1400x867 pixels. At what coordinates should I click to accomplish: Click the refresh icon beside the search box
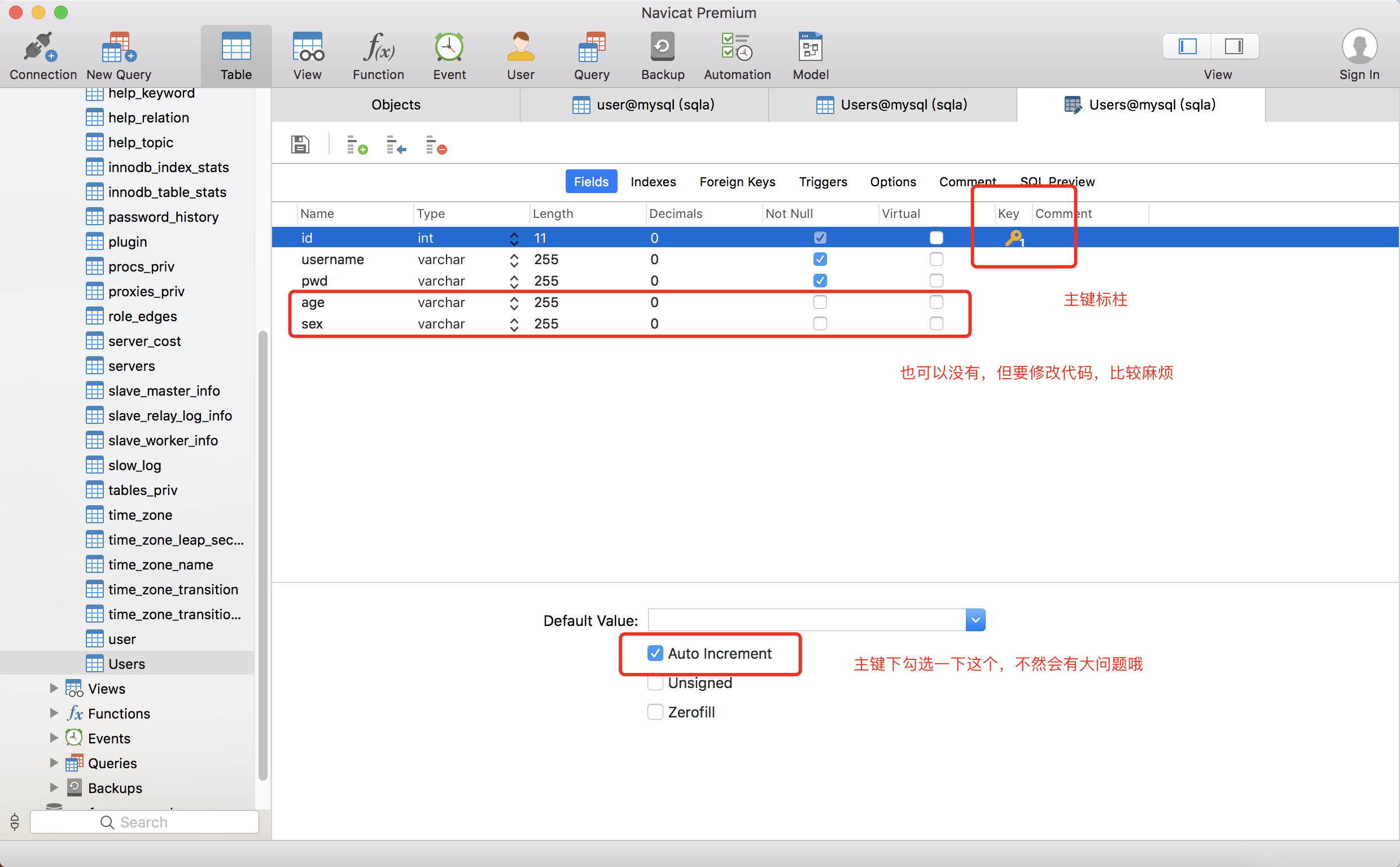pyautogui.click(x=15, y=822)
